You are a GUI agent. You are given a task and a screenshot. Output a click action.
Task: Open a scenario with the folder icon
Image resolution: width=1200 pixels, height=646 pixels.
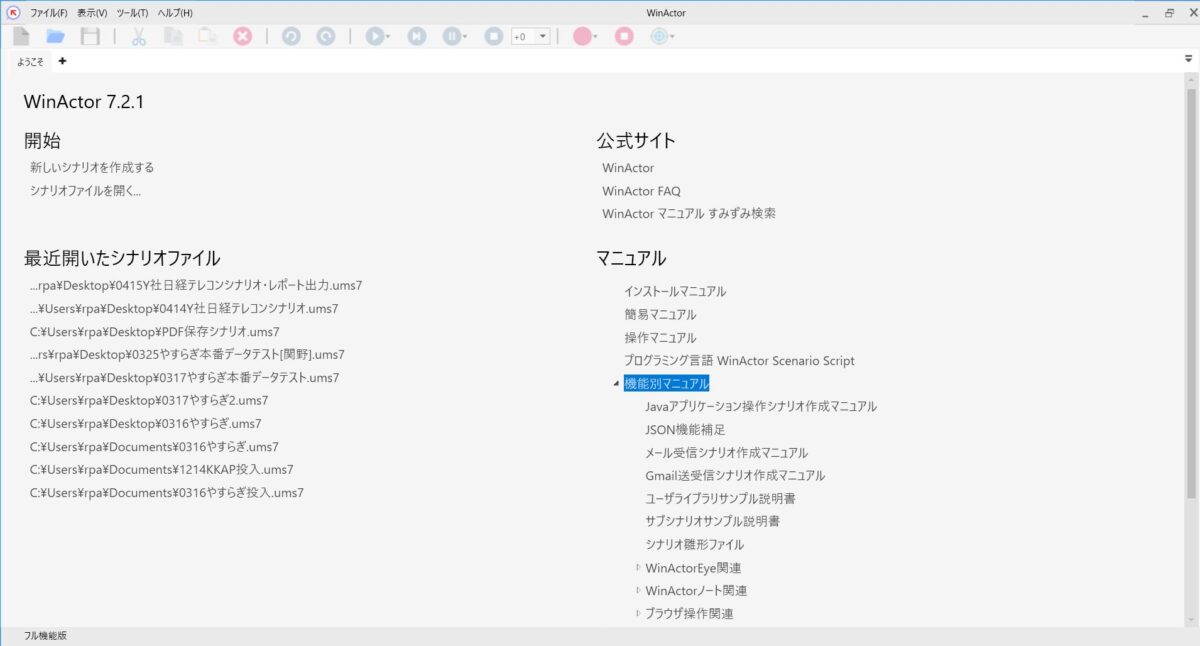click(55, 36)
